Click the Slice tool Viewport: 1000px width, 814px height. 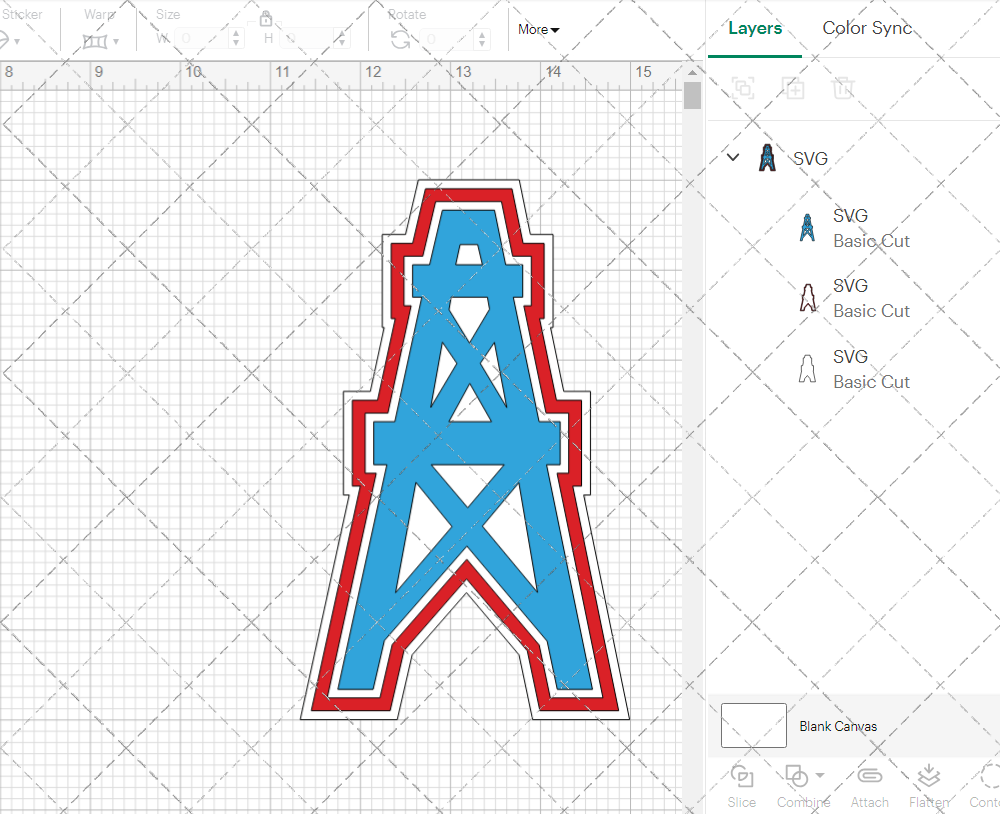(742, 785)
